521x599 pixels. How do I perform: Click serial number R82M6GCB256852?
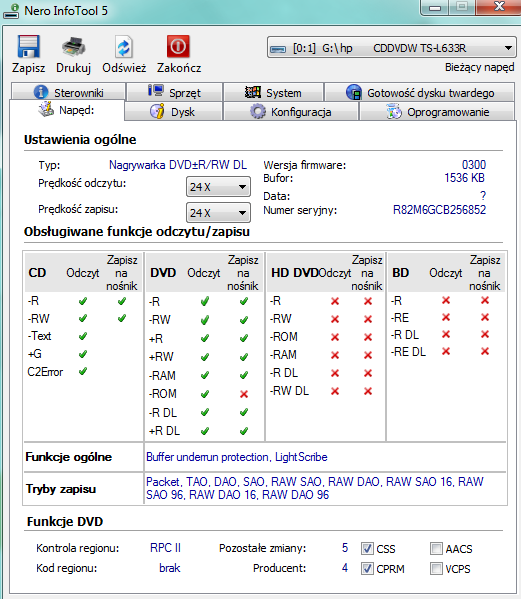[439, 210]
